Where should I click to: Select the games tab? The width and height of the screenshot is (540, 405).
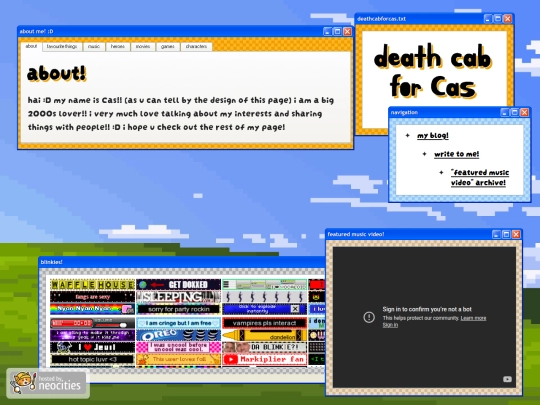pos(168,46)
